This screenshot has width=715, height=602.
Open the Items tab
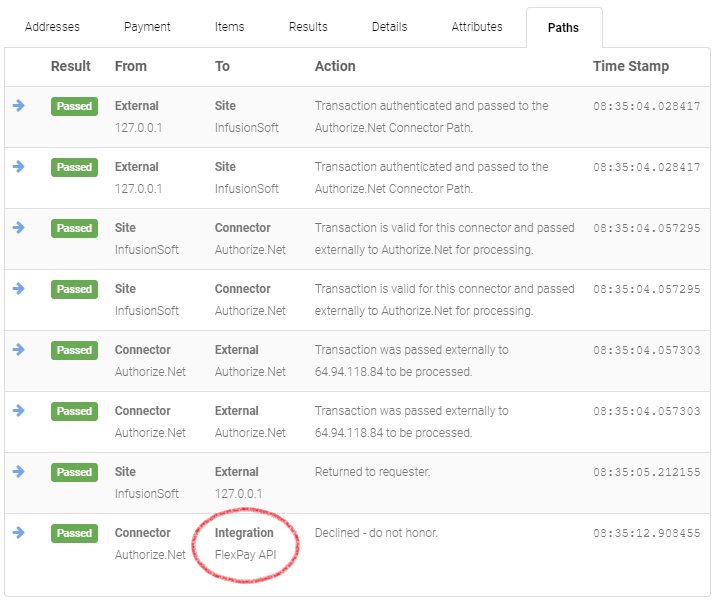pyautogui.click(x=229, y=27)
